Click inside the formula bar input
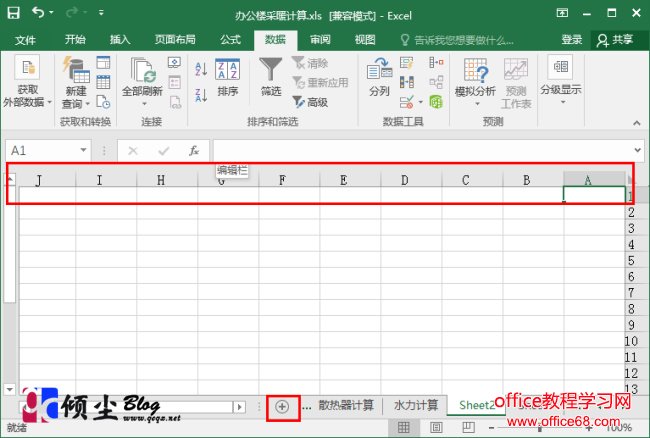 pos(424,150)
